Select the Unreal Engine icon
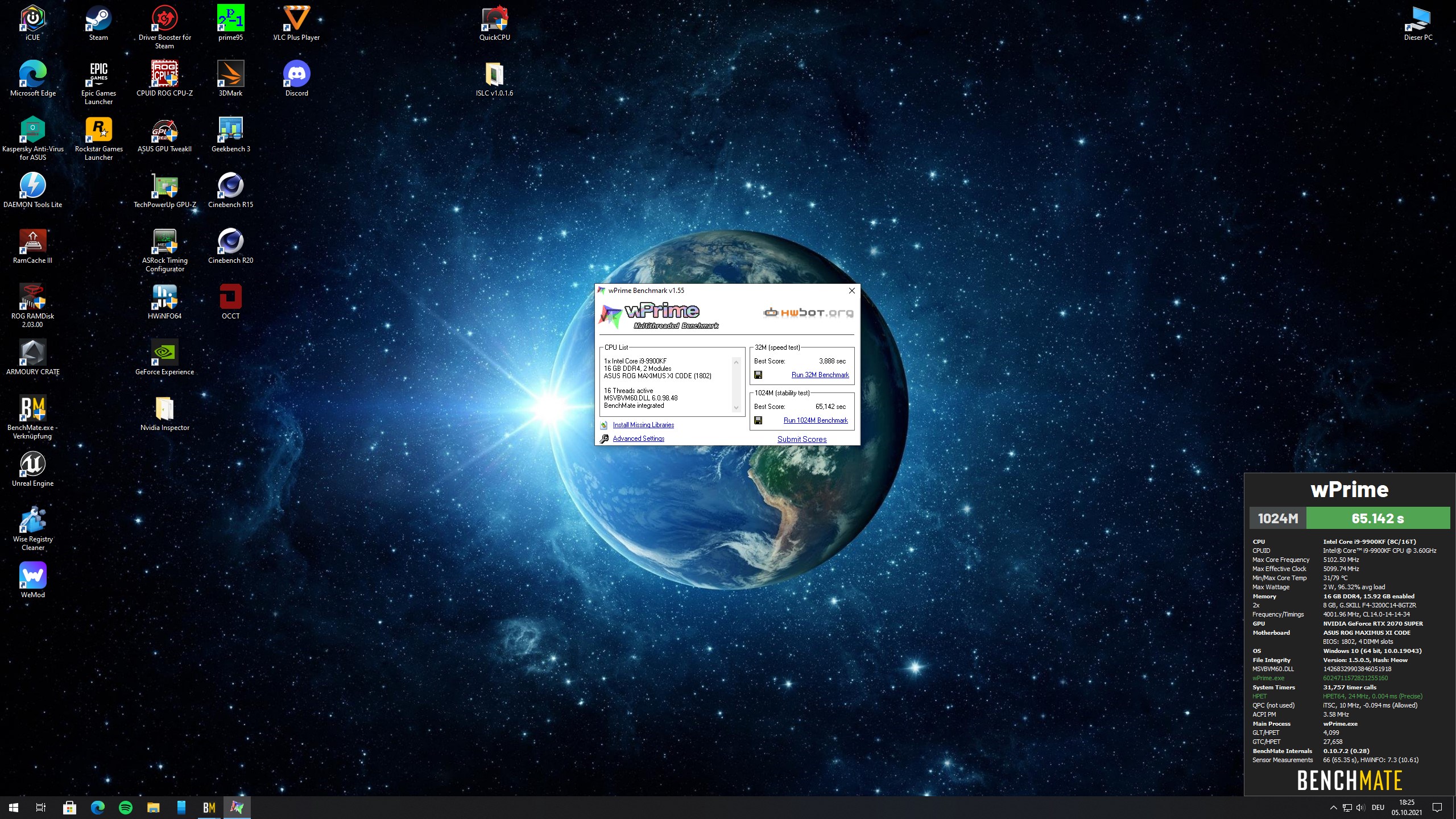The image size is (1456, 819). pyautogui.click(x=32, y=469)
